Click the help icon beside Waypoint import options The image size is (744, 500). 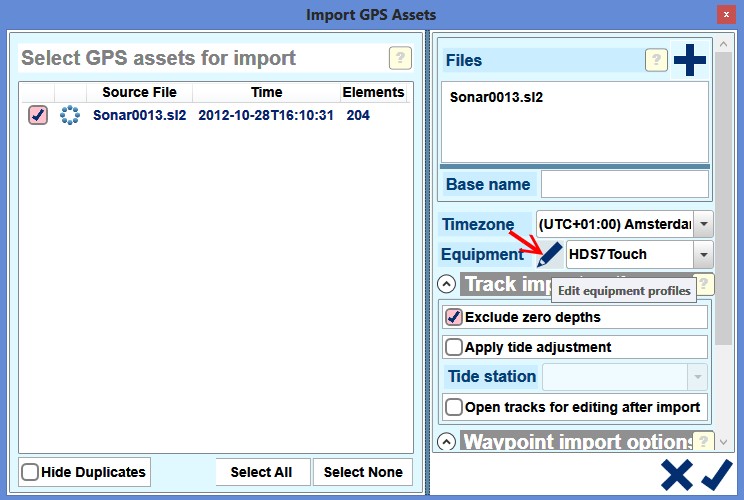click(704, 441)
